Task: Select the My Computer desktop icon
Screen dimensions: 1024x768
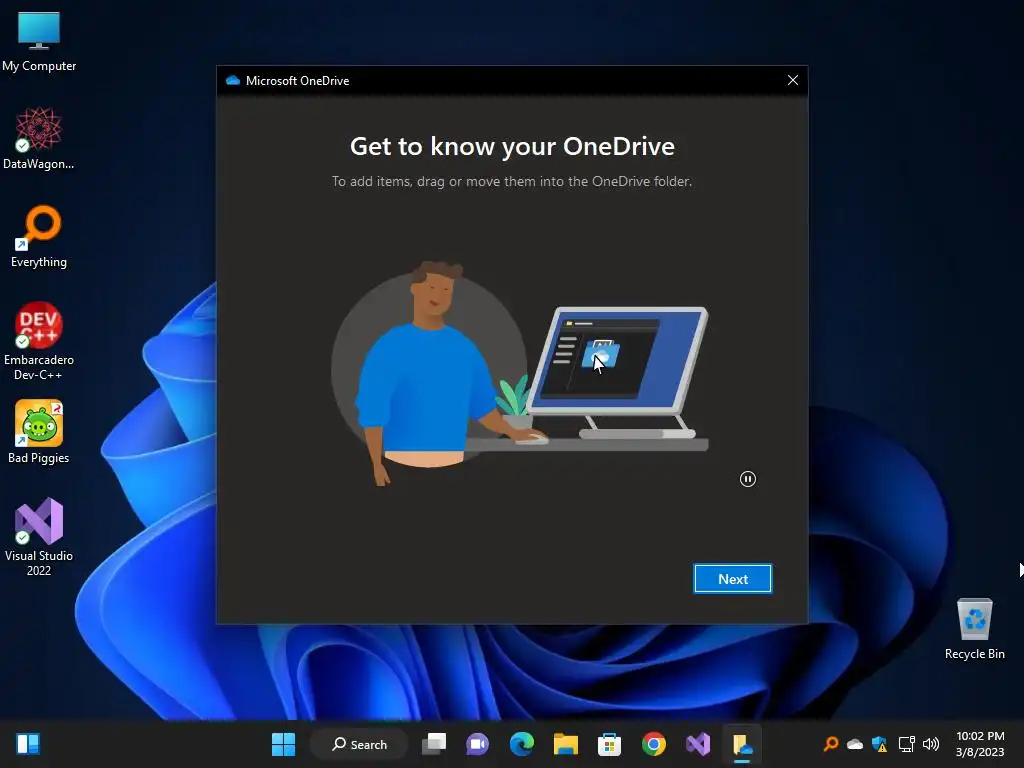Action: point(39,42)
